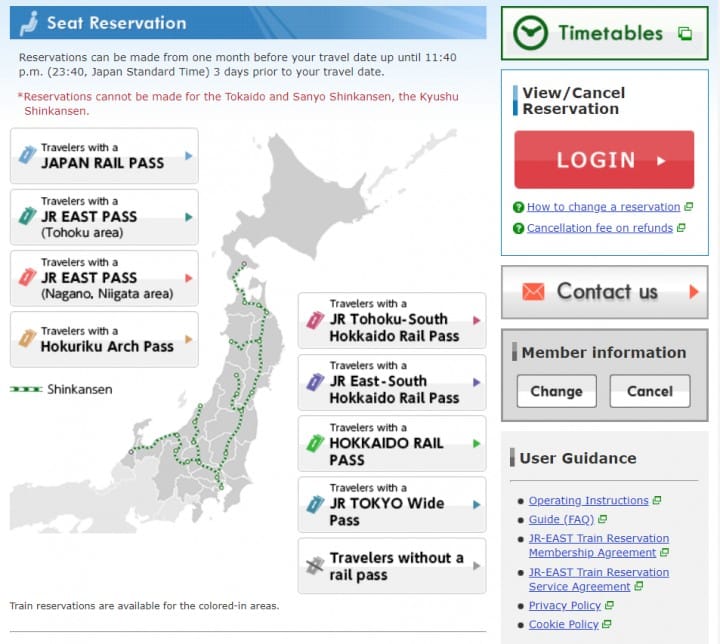This screenshot has height=644, width=720.
Task: Click the blue arrow on JR TOKYO Wide Pass card
Action: click(x=477, y=504)
